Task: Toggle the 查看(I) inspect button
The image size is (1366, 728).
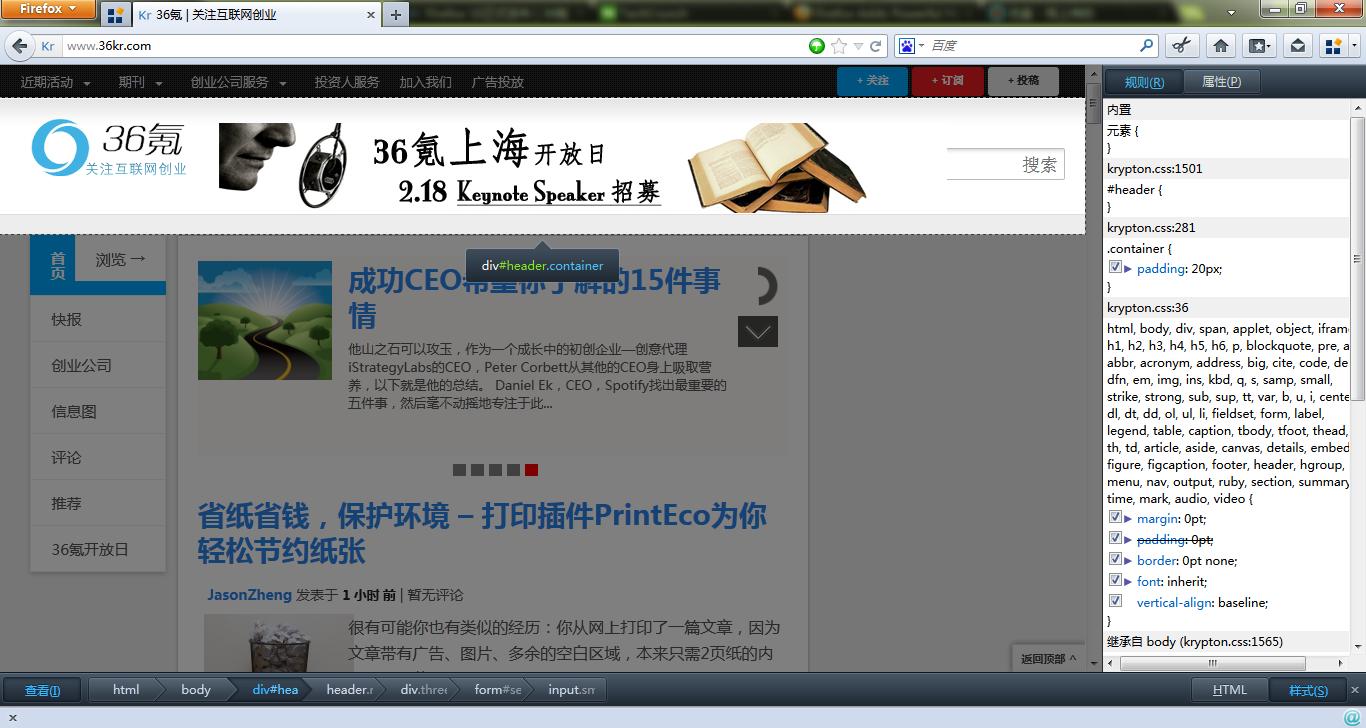Action: tap(42, 690)
